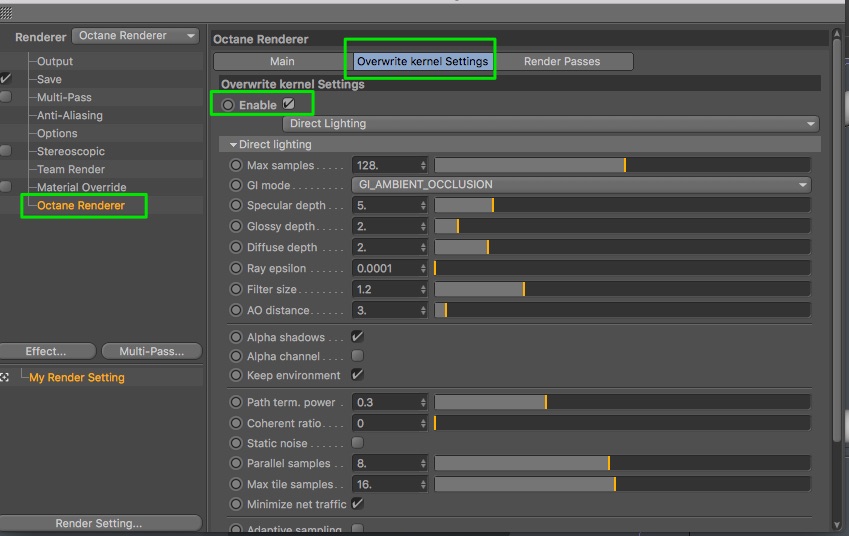Enable Multi-Pass checkbox in sidebar
Screen dimensions: 849x536
(5, 97)
